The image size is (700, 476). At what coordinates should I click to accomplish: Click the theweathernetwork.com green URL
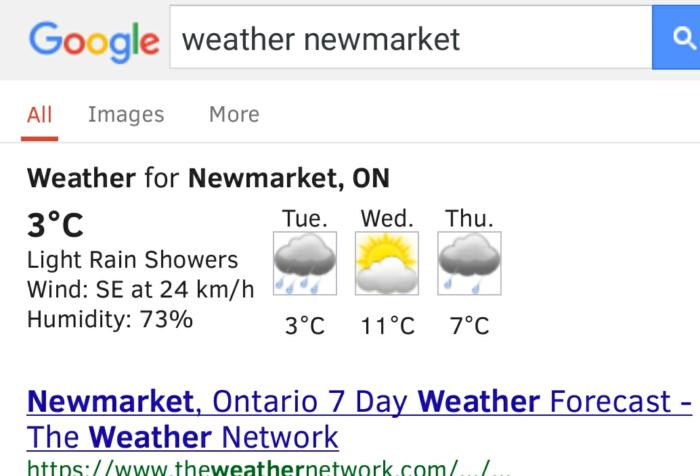point(268,467)
